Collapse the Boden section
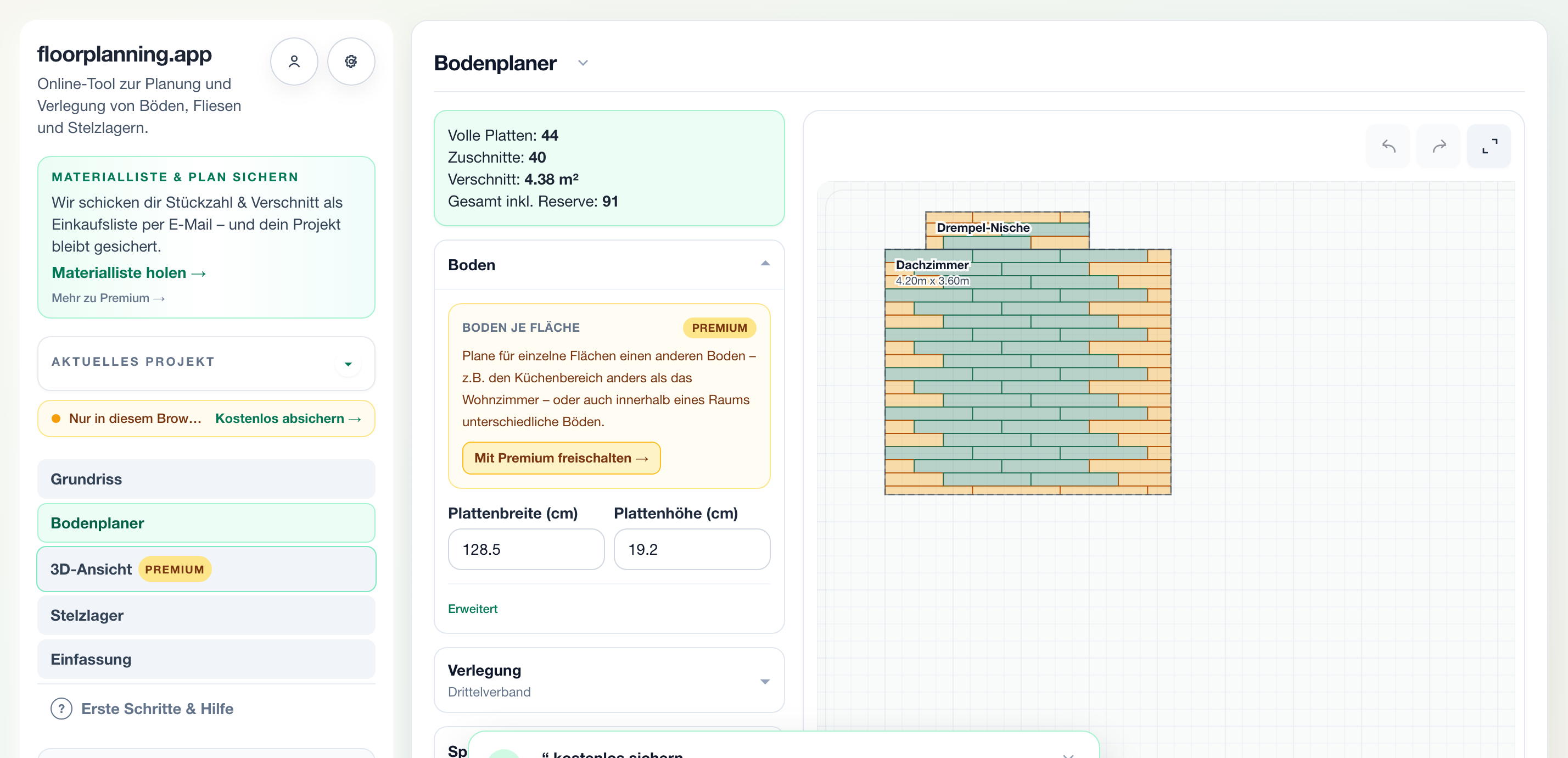The image size is (1568, 758). tap(765, 264)
